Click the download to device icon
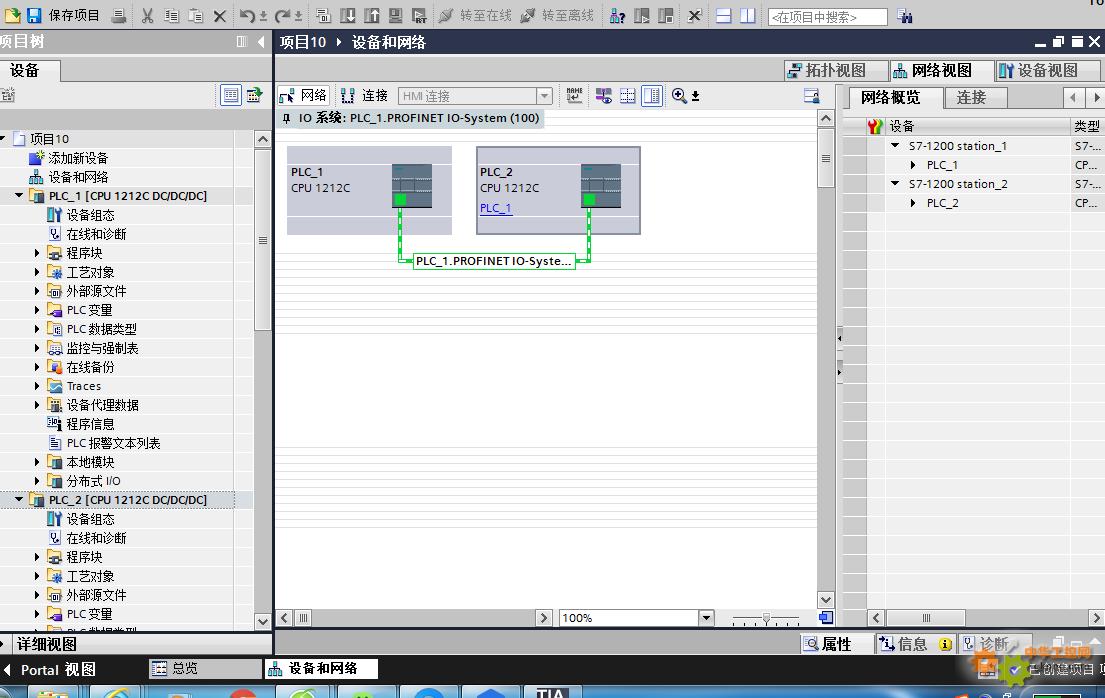The width and height of the screenshot is (1105, 698). click(347, 16)
